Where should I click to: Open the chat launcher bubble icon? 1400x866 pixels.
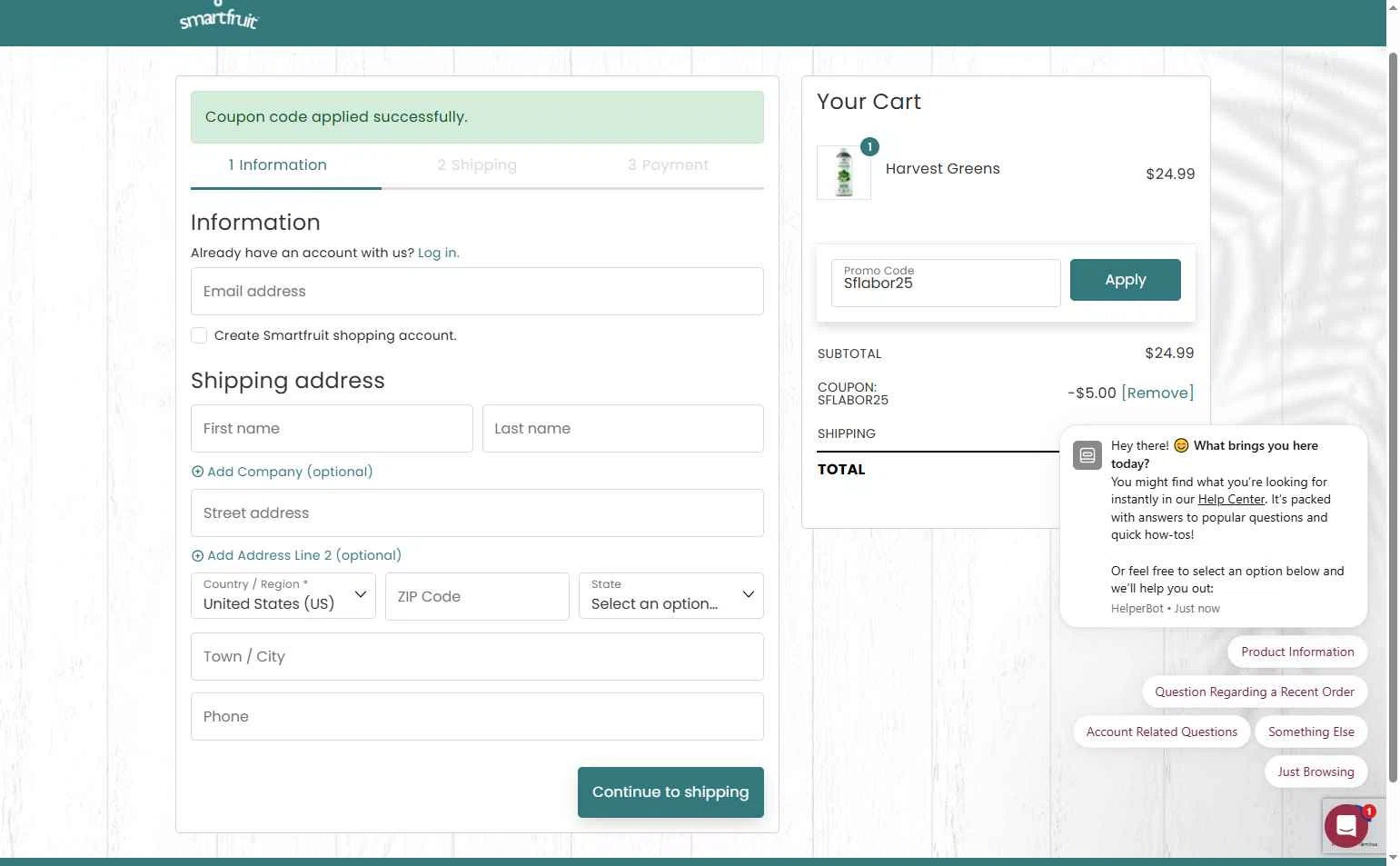(1345, 826)
